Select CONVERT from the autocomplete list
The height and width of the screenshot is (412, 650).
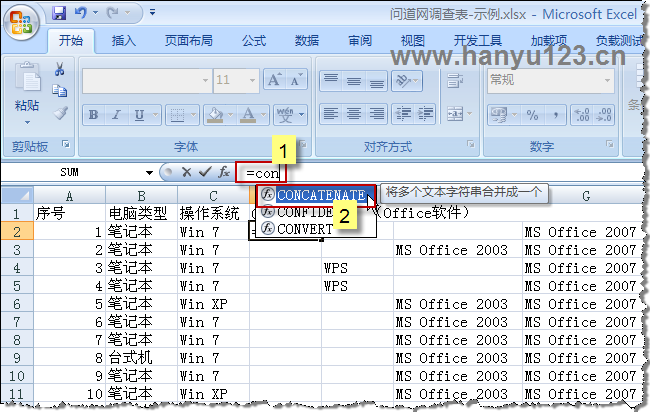[x=316, y=229]
